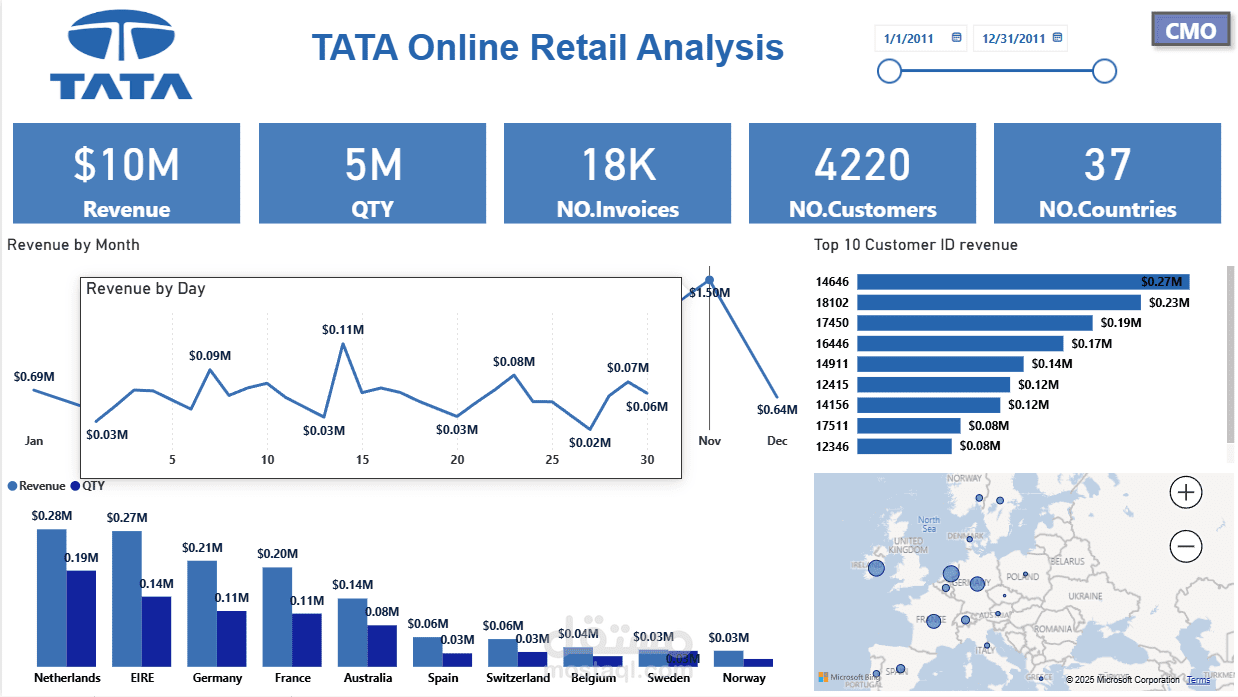Click the Spain revenue bar

[x=427, y=652]
